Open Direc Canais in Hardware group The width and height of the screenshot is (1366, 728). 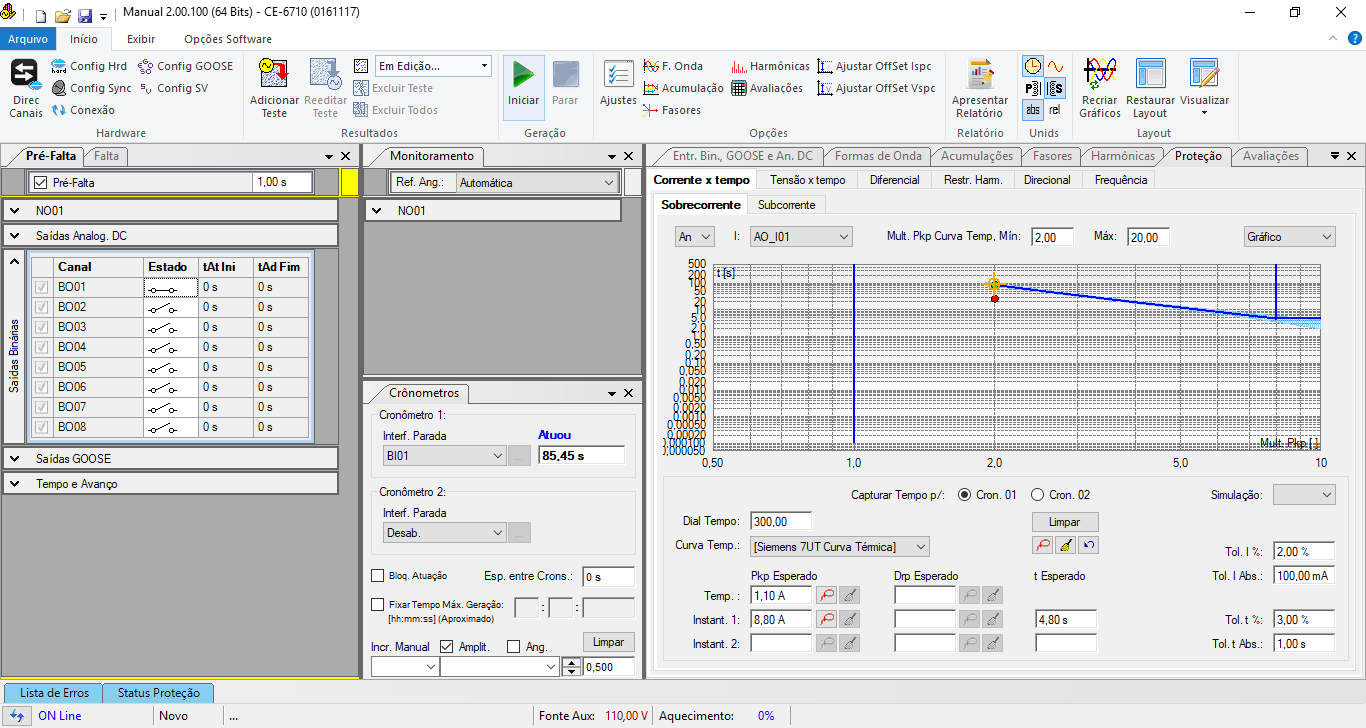click(x=26, y=88)
